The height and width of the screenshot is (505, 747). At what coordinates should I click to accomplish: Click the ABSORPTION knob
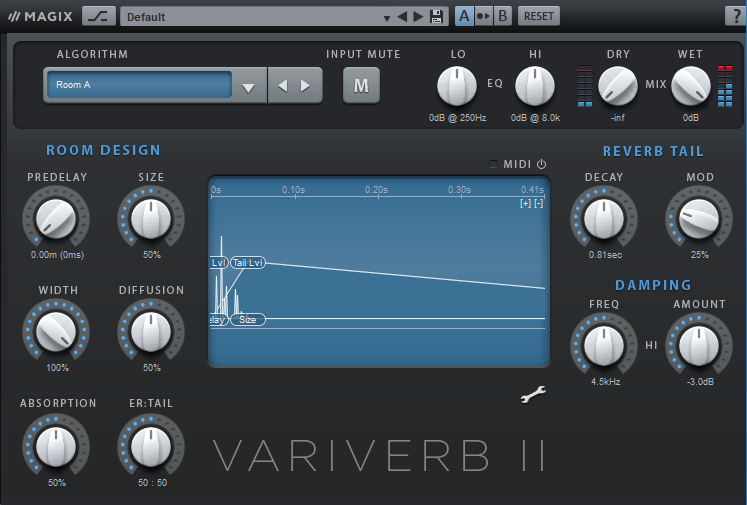click(56, 447)
